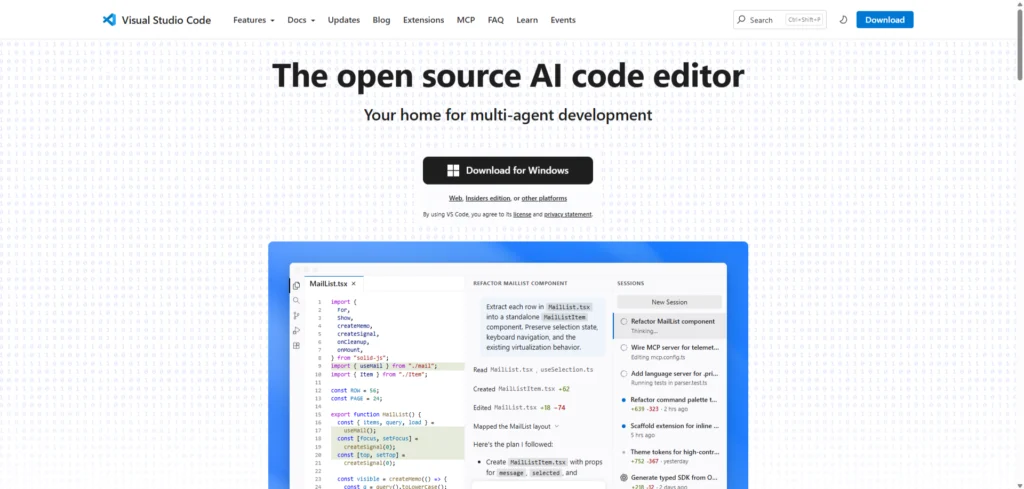Select Scaffold extension for inline session
Image resolution: width=1024 pixels, height=489 pixels.
pos(669,430)
